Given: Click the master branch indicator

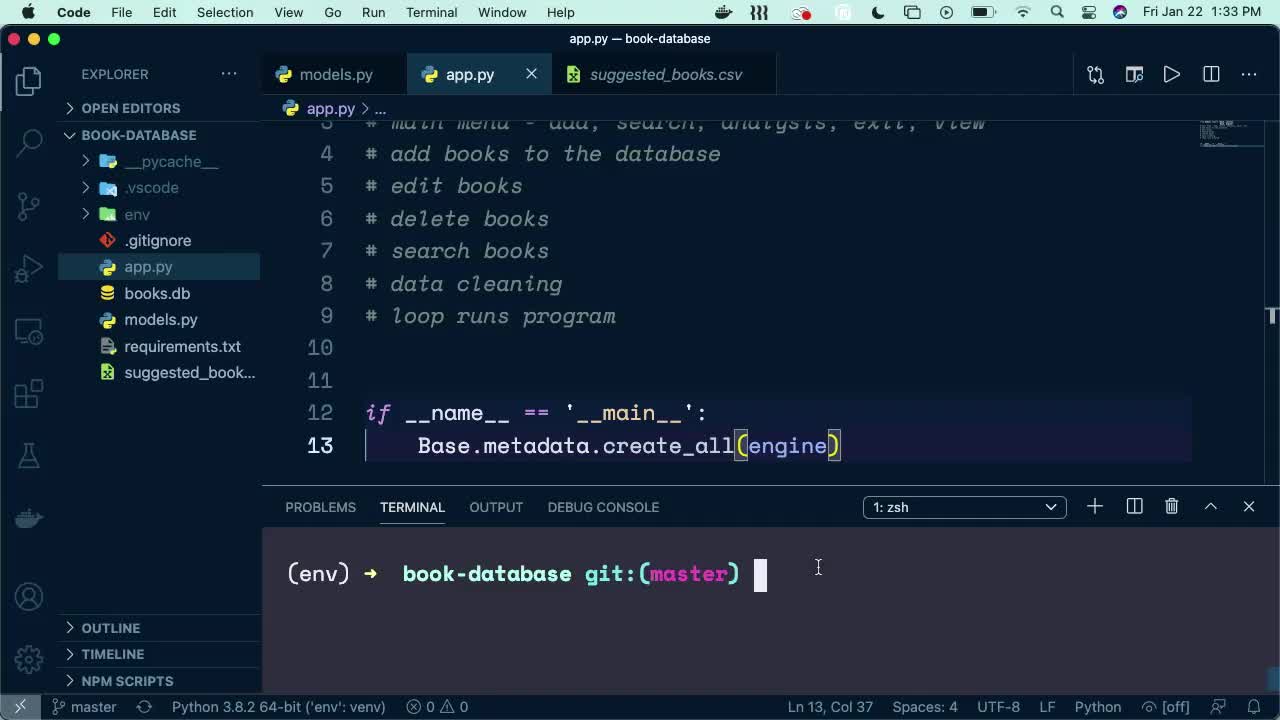Looking at the screenshot, I should [84, 707].
